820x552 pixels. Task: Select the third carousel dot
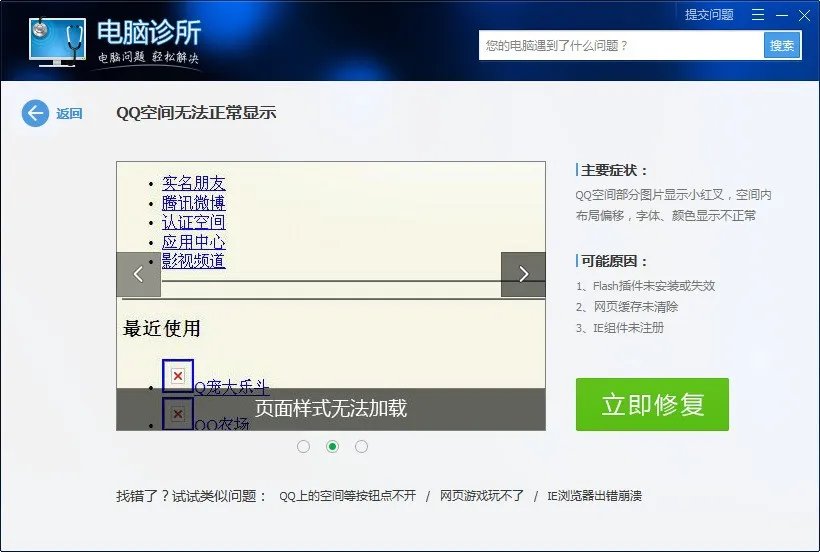pyautogui.click(x=361, y=446)
